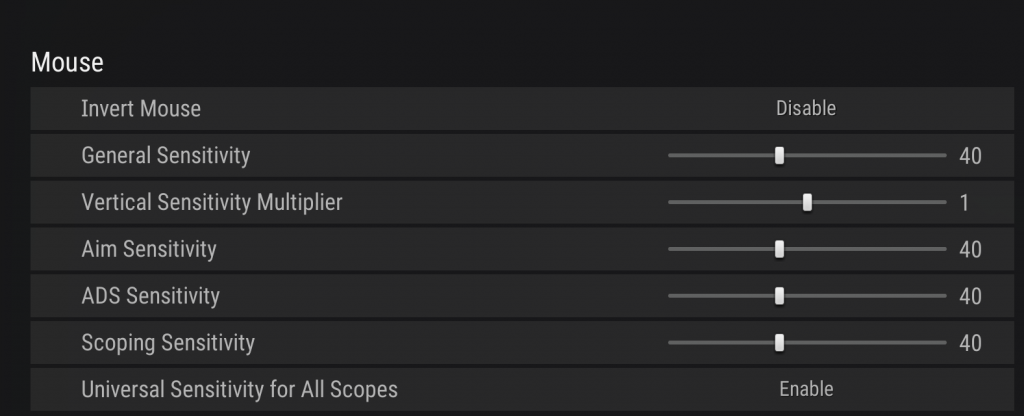Click the Vertical Sensitivity Multiplier label
This screenshot has width=1024, height=416.
tap(212, 202)
